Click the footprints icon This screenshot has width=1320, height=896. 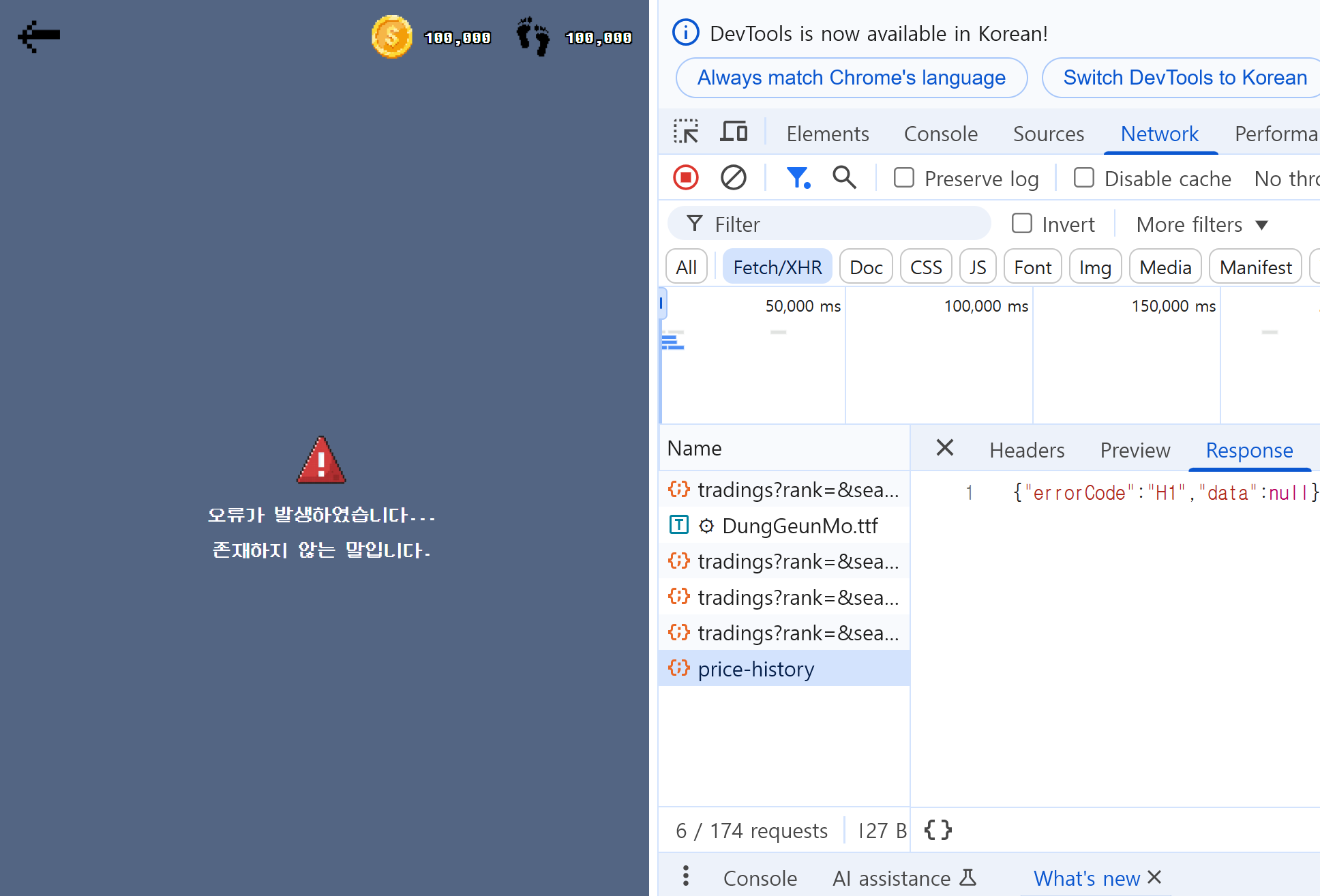532,37
